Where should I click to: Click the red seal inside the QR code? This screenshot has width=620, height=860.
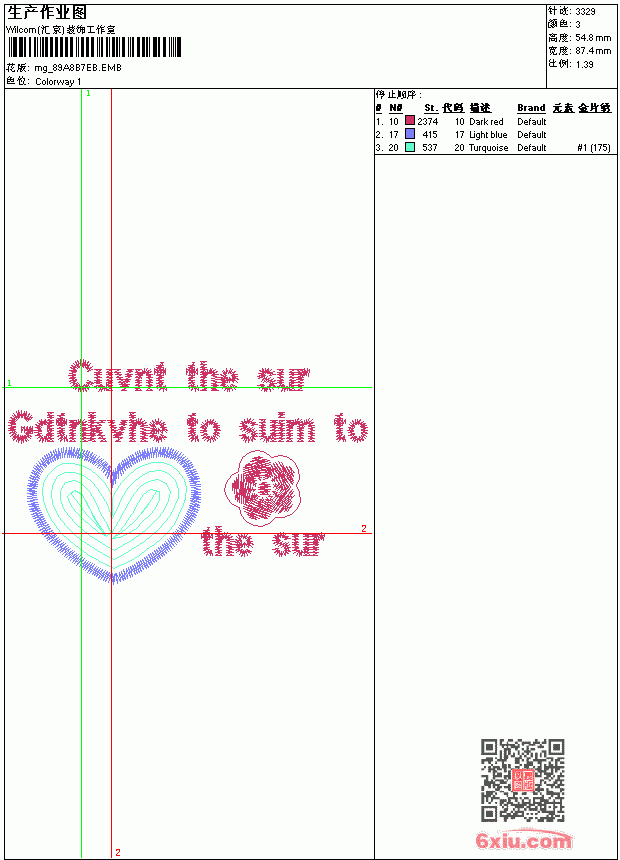pyautogui.click(x=523, y=780)
